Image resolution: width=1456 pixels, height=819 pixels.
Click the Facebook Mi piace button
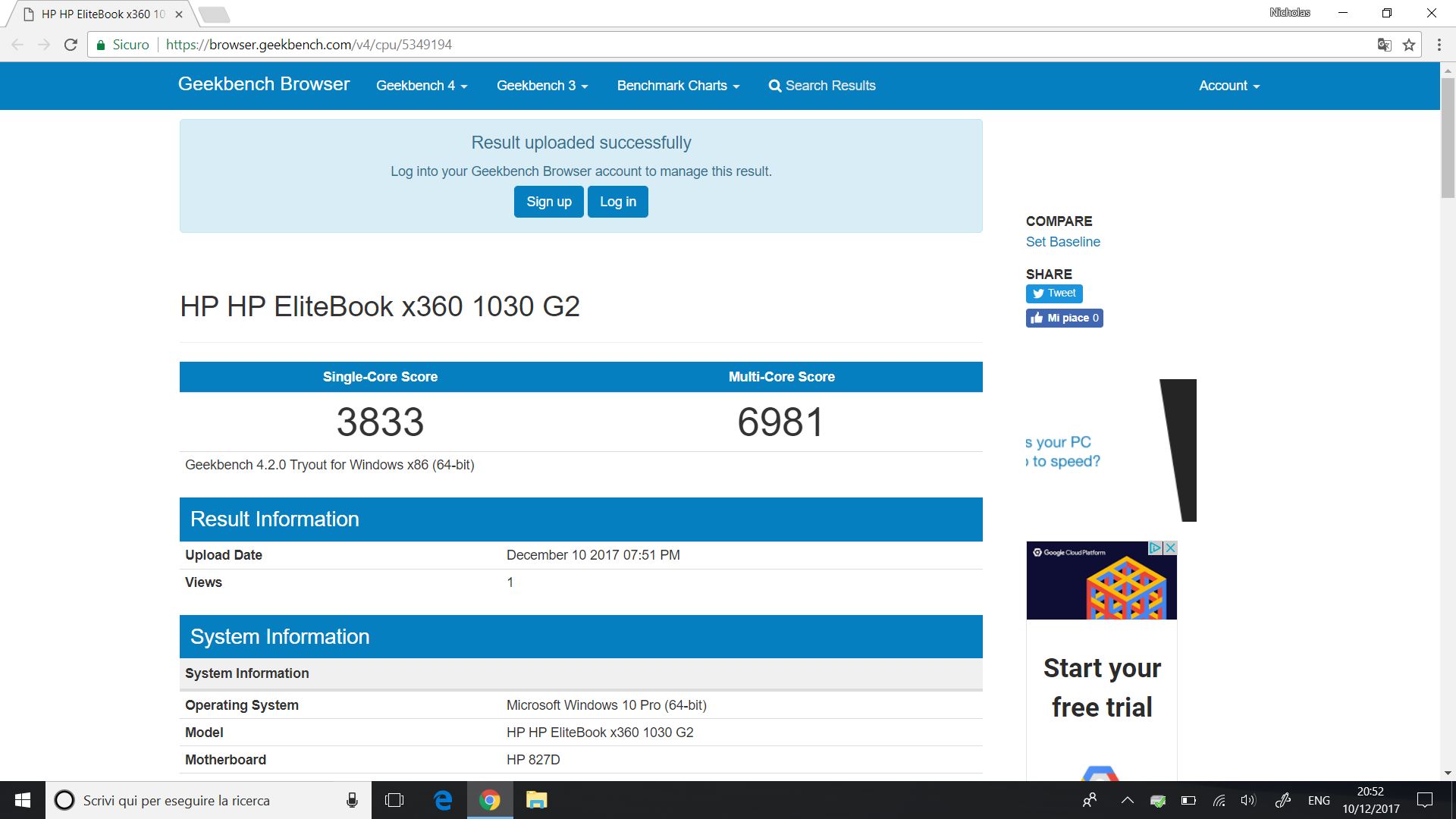point(1064,318)
